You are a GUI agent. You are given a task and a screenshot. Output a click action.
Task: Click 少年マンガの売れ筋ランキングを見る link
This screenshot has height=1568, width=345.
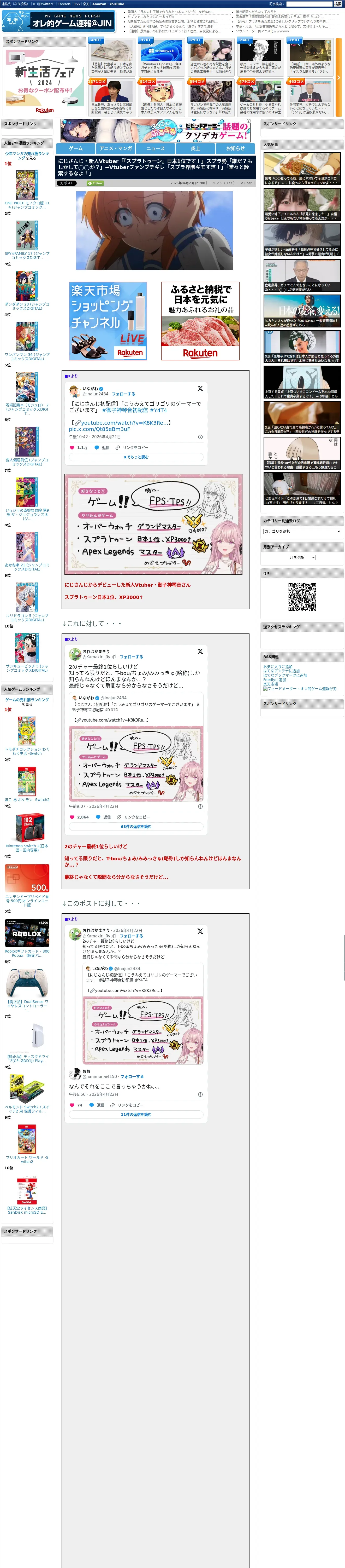[x=27, y=156]
